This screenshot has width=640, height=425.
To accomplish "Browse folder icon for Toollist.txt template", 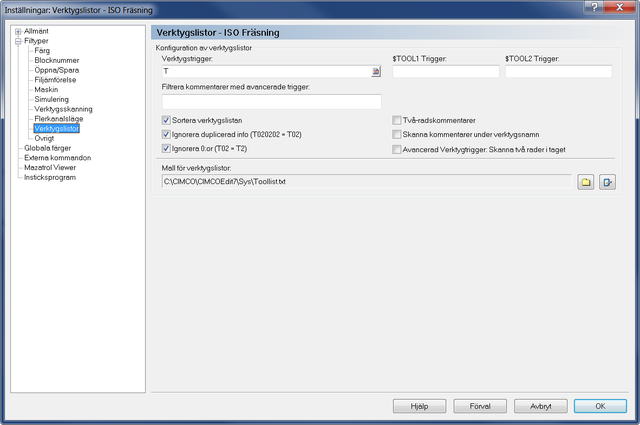I will click(x=586, y=182).
